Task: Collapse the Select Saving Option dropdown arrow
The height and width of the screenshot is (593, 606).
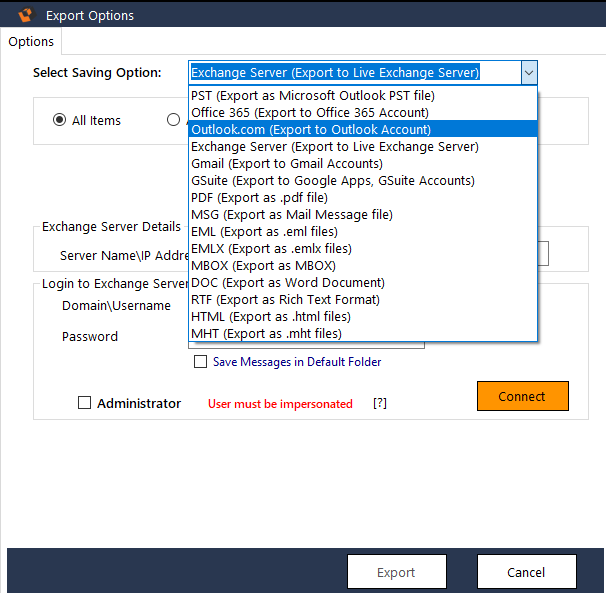Action: point(529,72)
